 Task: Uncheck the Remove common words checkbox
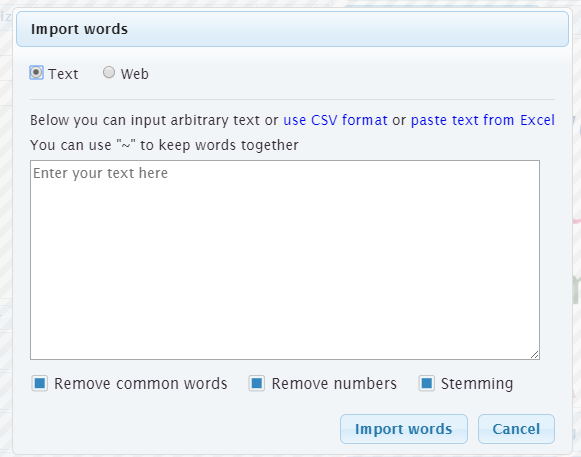pyautogui.click(x=40, y=383)
